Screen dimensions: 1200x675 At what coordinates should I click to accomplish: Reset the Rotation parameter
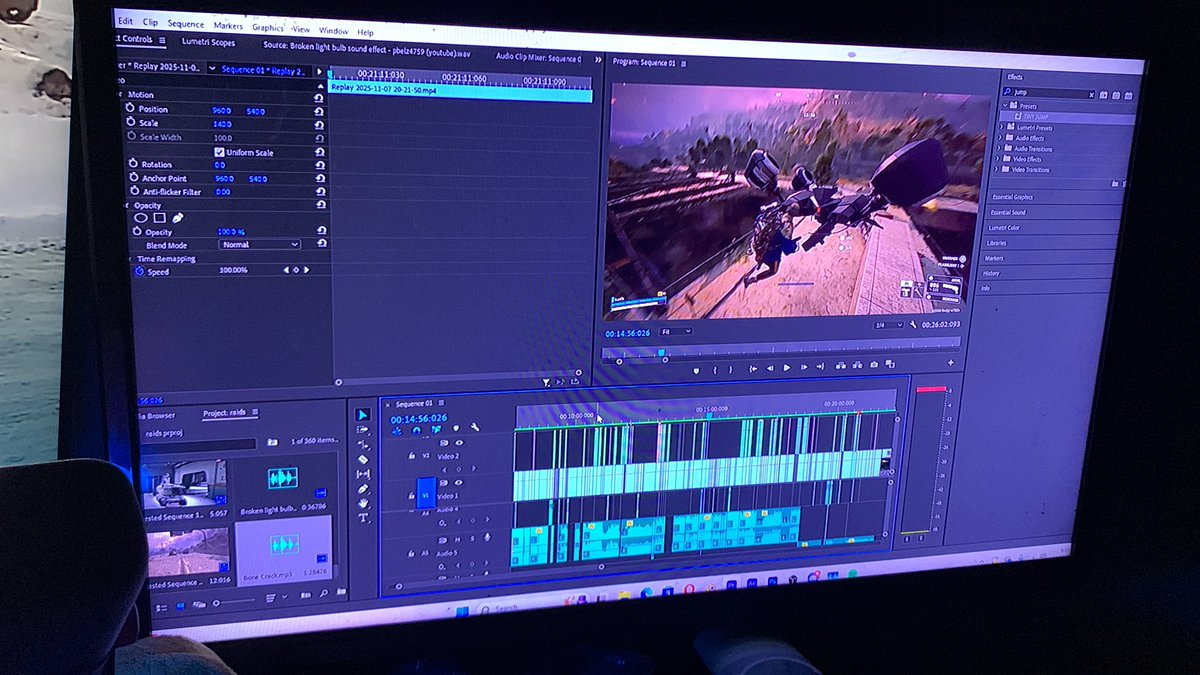(x=319, y=165)
